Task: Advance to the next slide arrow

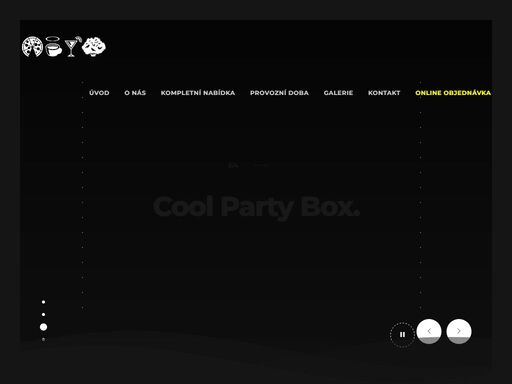Action: 459,331
